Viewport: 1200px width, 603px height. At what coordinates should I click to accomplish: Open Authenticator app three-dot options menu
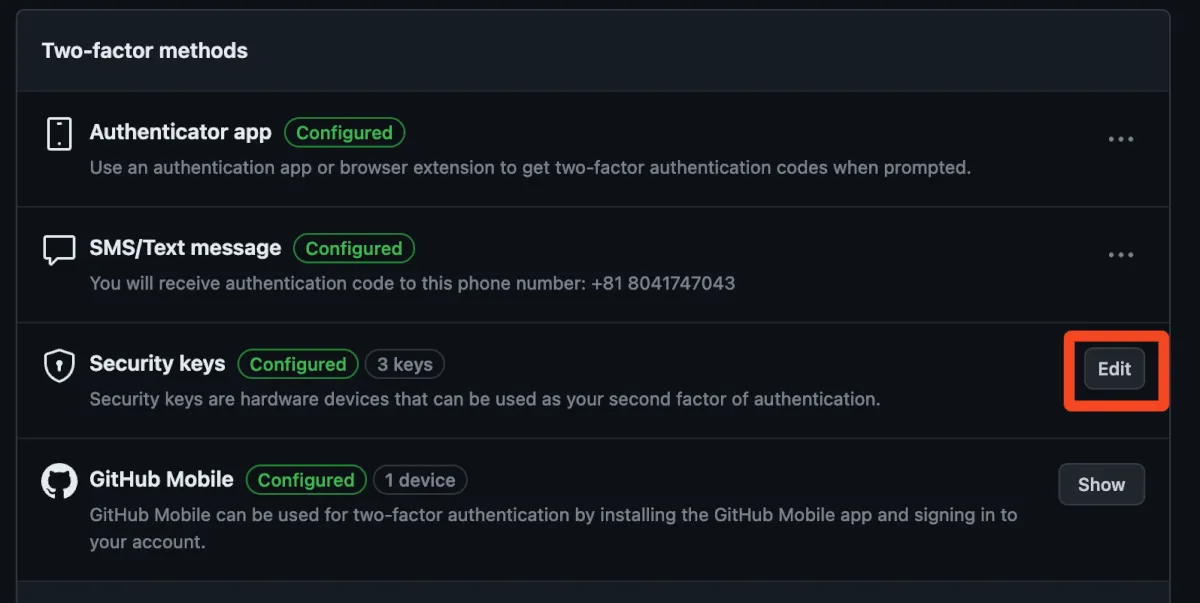coord(1121,140)
